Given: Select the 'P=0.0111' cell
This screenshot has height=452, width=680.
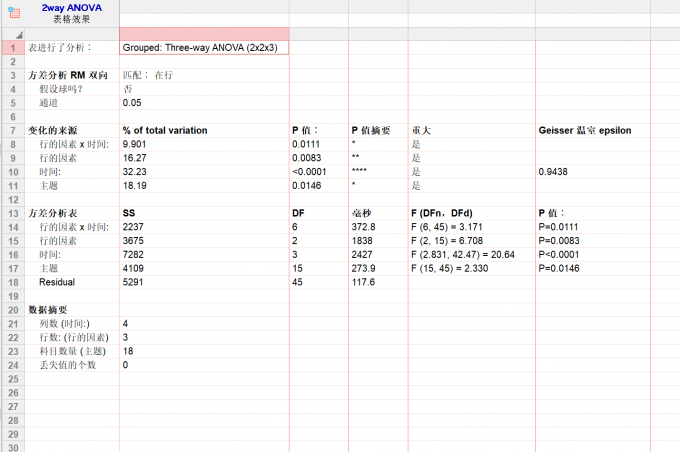Looking at the screenshot, I should tap(558, 227).
